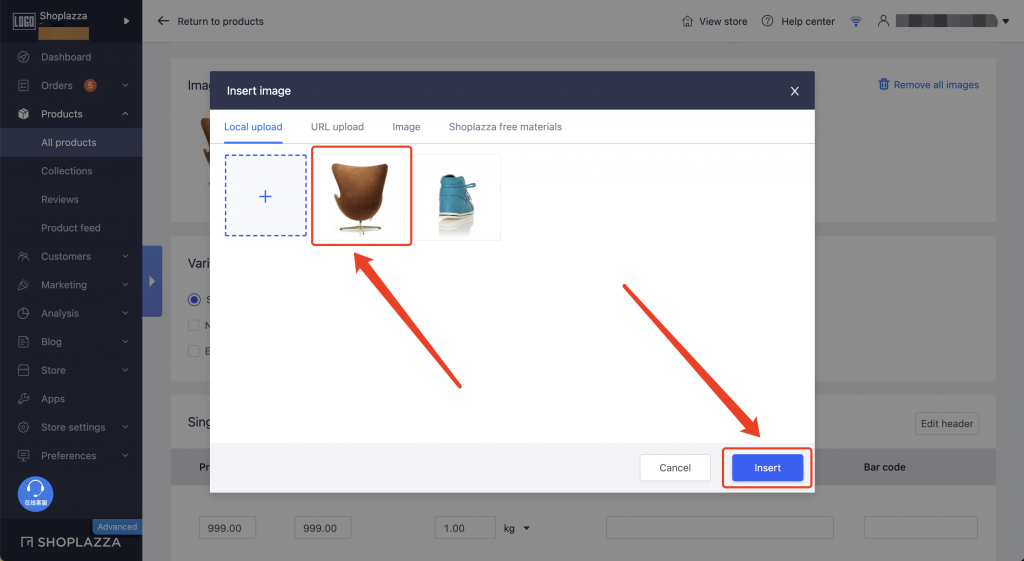
Task: Close the Insert image dialog
Action: 795,91
